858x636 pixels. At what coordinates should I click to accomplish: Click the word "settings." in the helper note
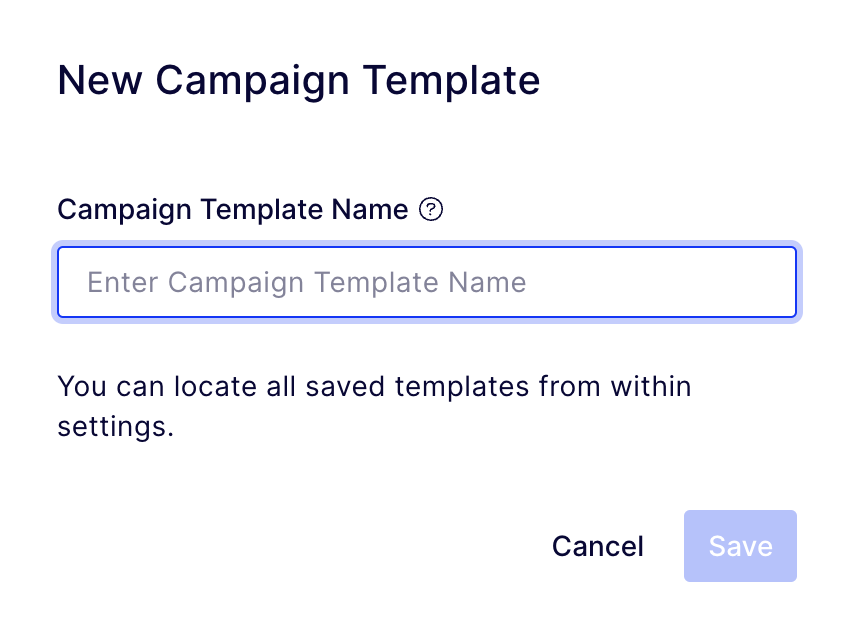[115, 426]
